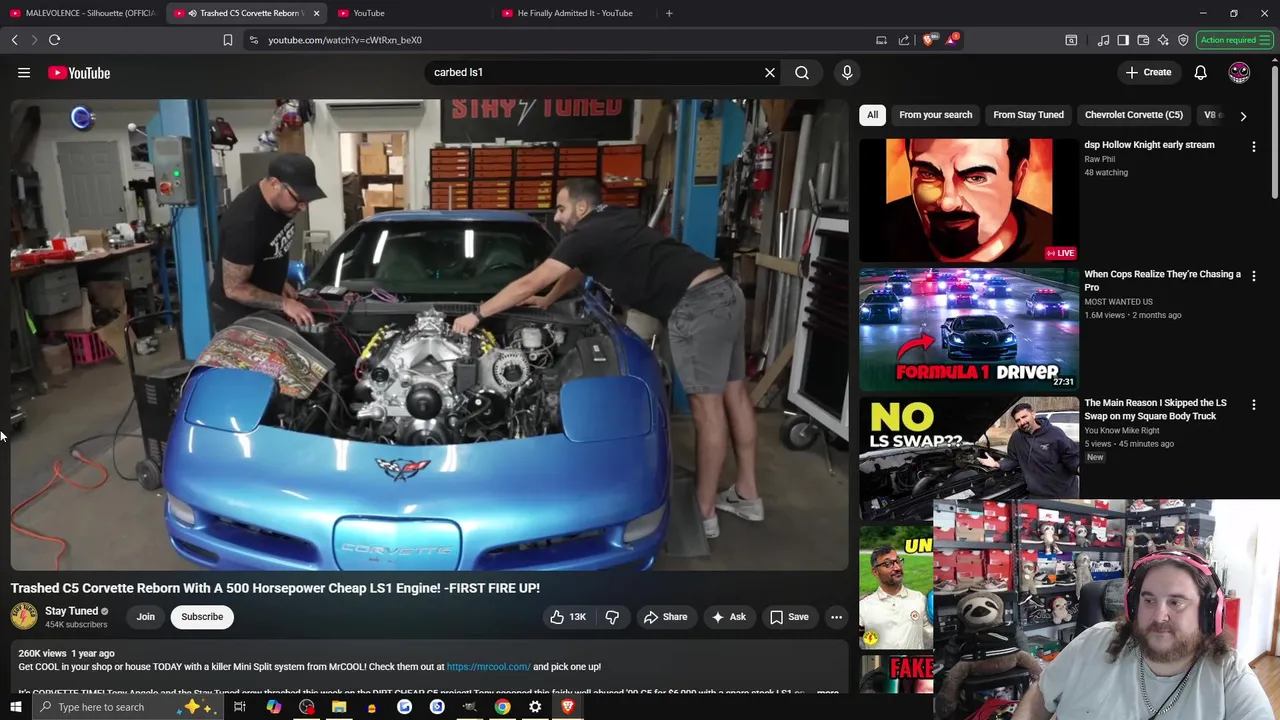Run search with the magnifier button
The width and height of the screenshot is (1280, 720).
click(802, 72)
